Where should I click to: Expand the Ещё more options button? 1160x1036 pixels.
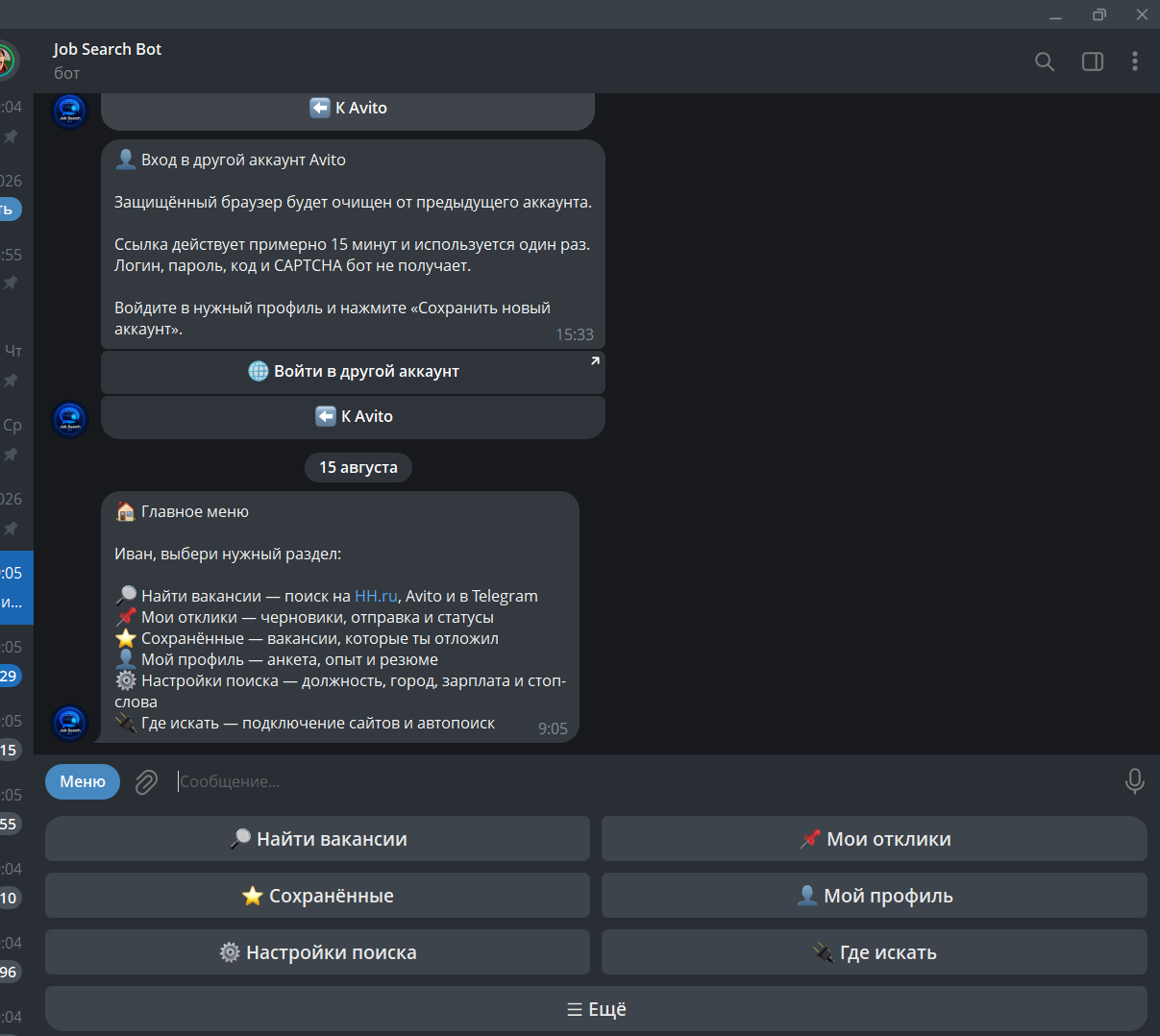tap(596, 1009)
